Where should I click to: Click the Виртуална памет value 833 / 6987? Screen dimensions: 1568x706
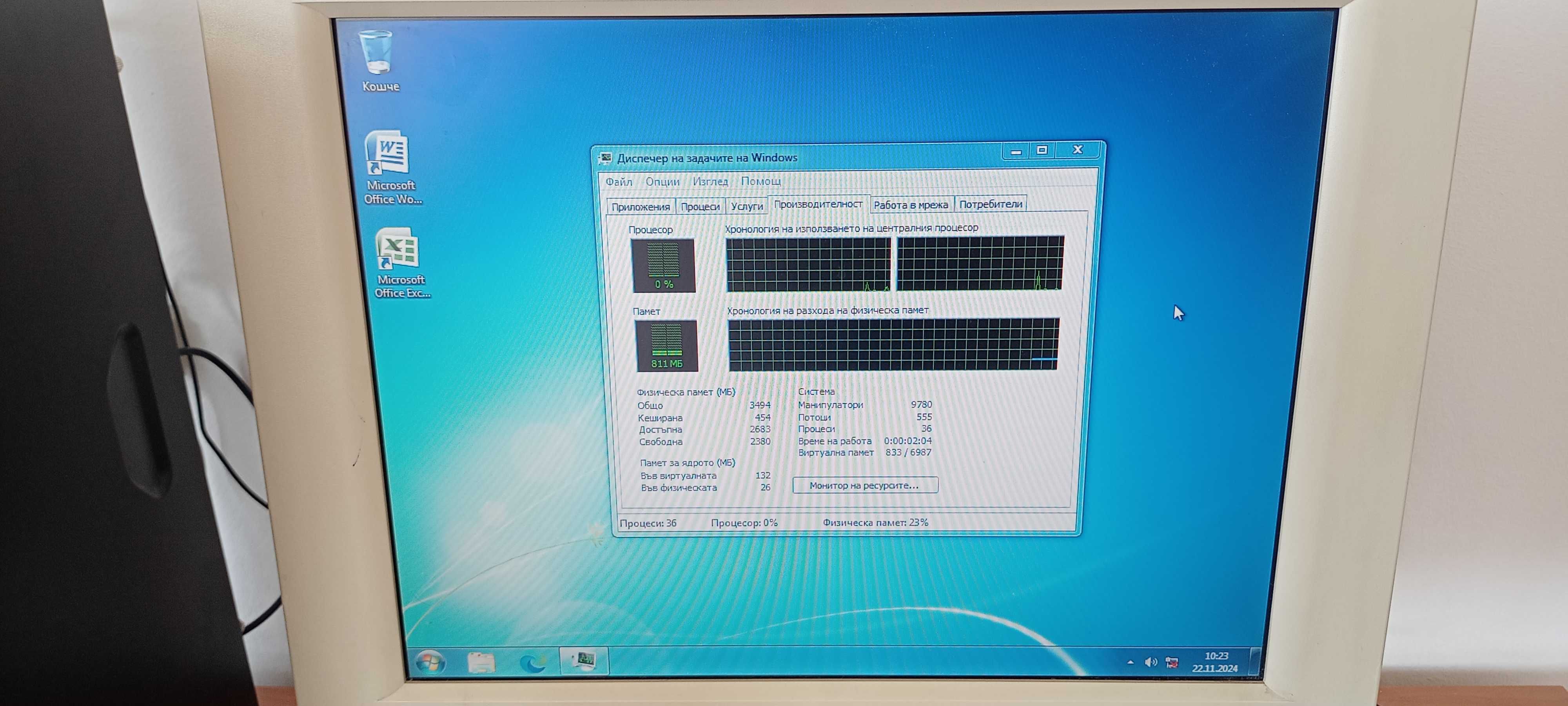(x=908, y=453)
